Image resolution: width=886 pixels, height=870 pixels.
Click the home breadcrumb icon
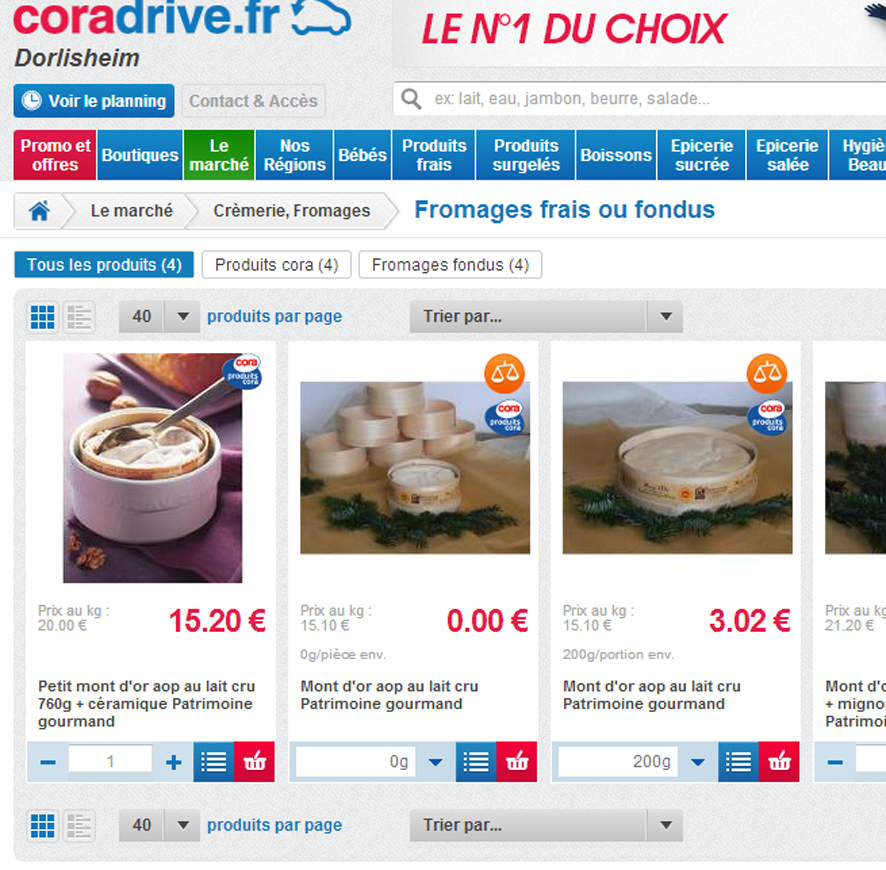point(39,211)
